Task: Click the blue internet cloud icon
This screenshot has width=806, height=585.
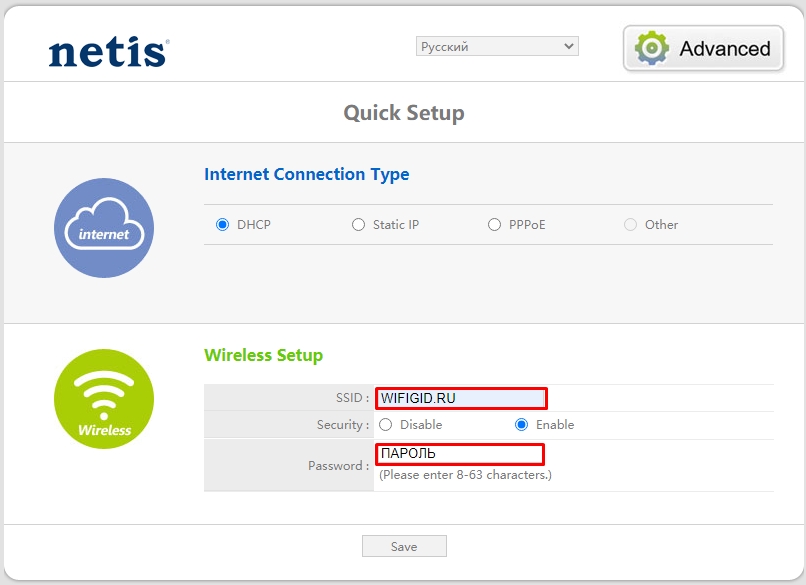Action: [104, 228]
